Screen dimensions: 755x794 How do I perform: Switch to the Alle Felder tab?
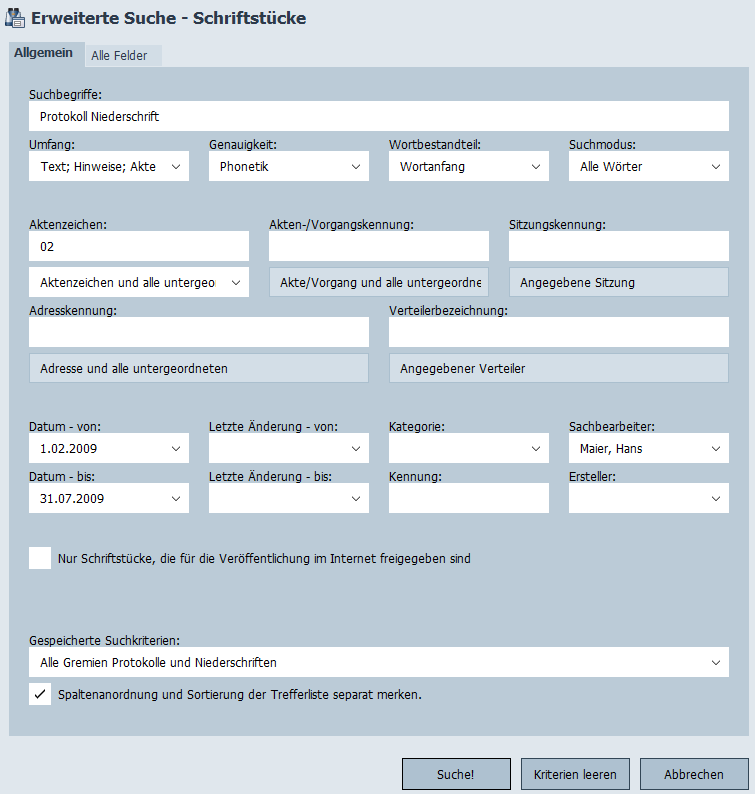pyautogui.click(x=119, y=56)
